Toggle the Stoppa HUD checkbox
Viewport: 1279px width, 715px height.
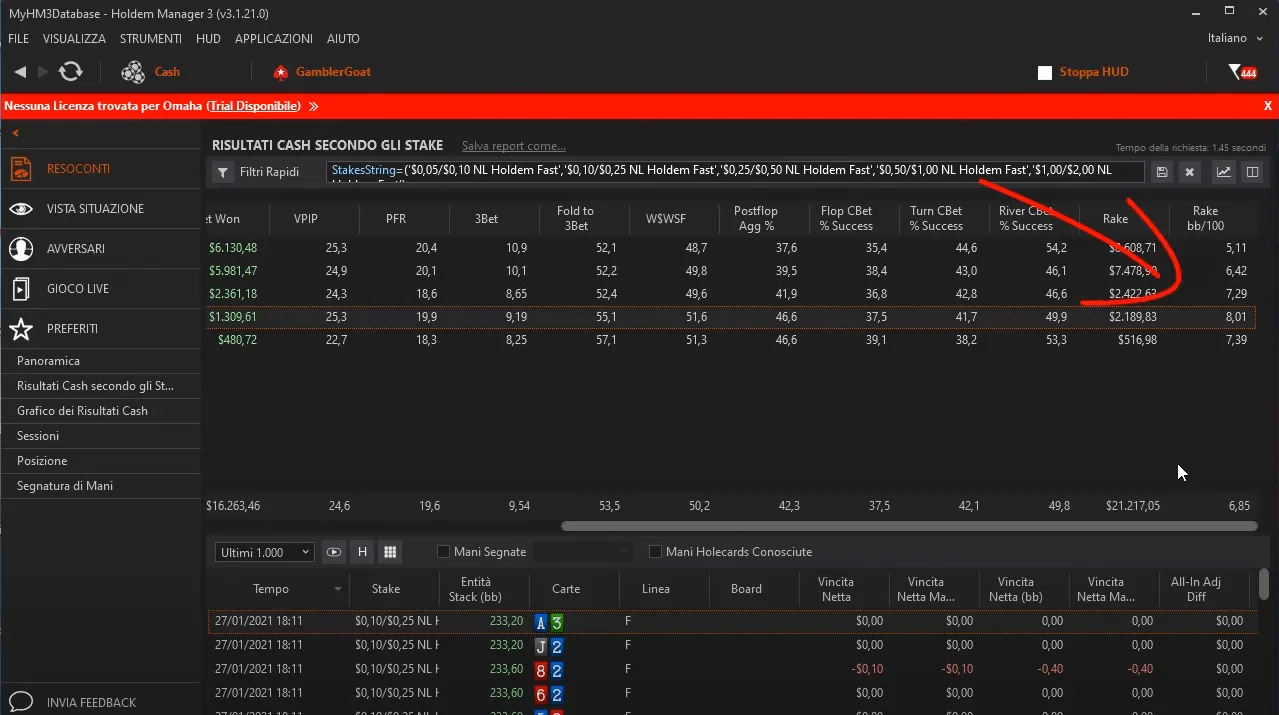tap(1045, 73)
